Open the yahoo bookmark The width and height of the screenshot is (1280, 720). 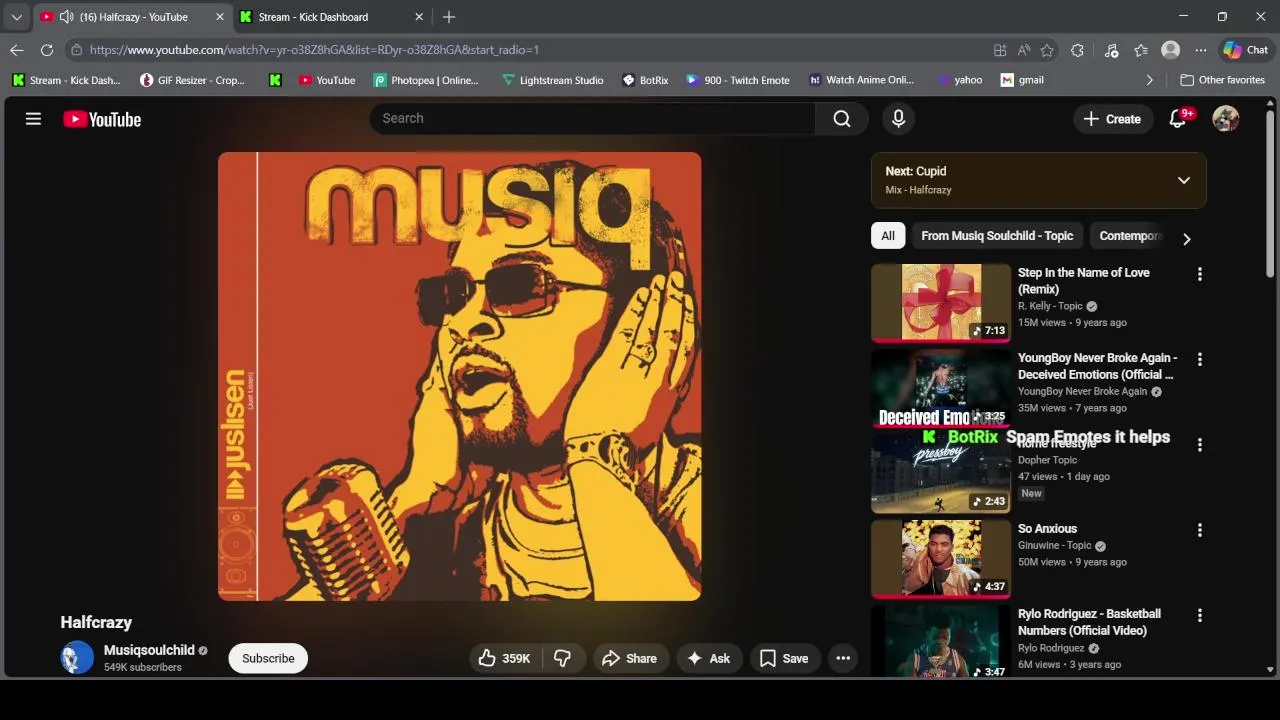pyautogui.click(x=959, y=80)
